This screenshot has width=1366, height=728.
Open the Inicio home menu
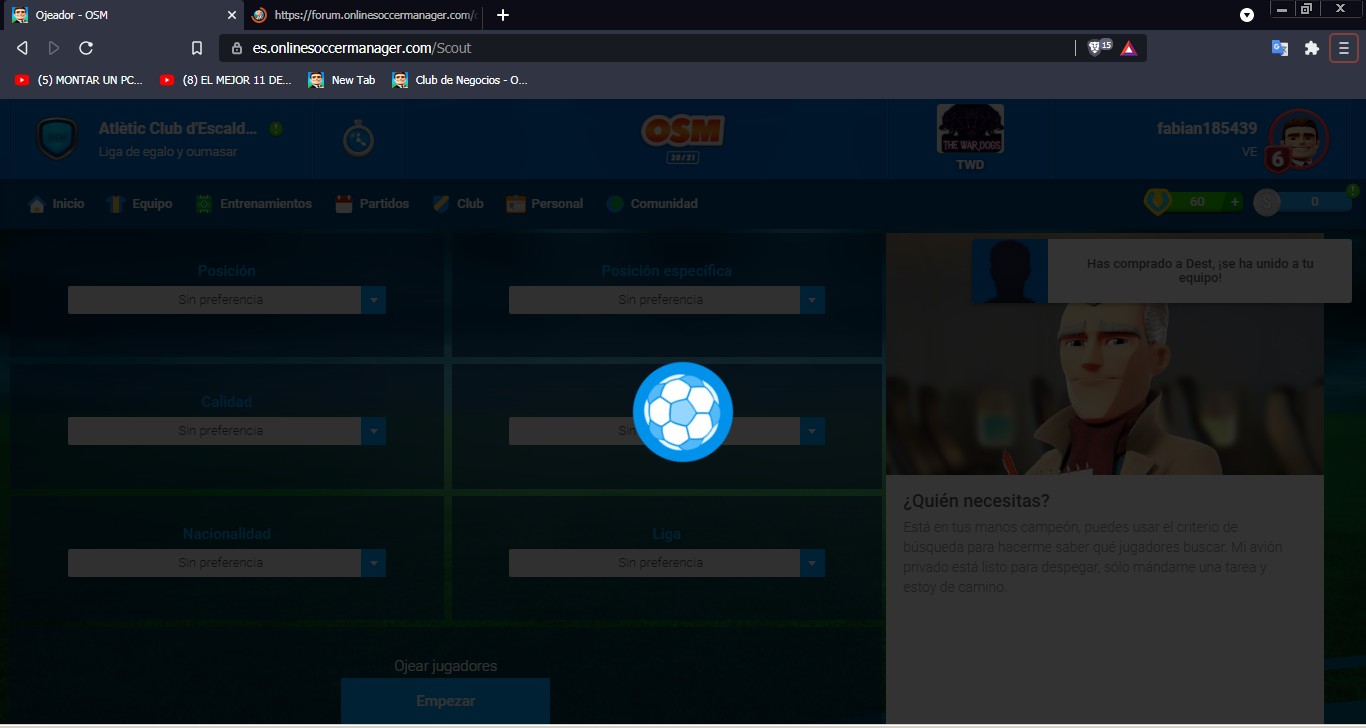[57, 204]
